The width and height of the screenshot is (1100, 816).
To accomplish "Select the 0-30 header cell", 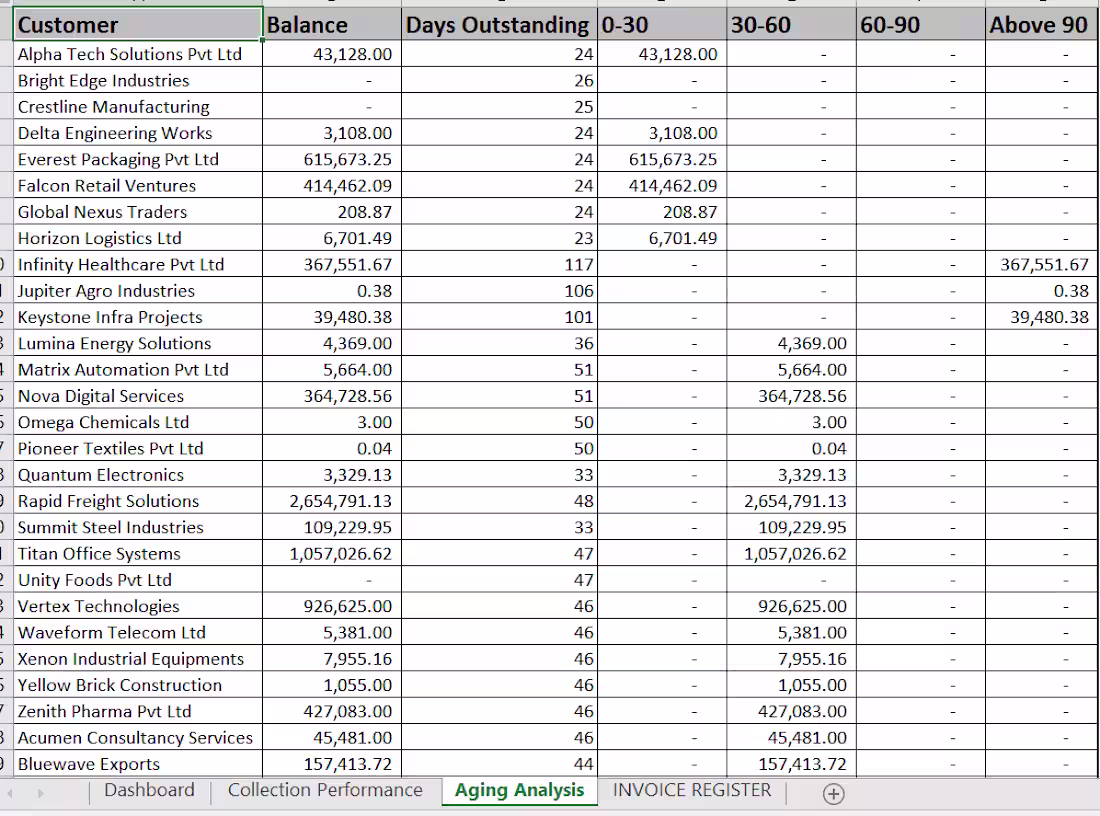I will [x=662, y=25].
